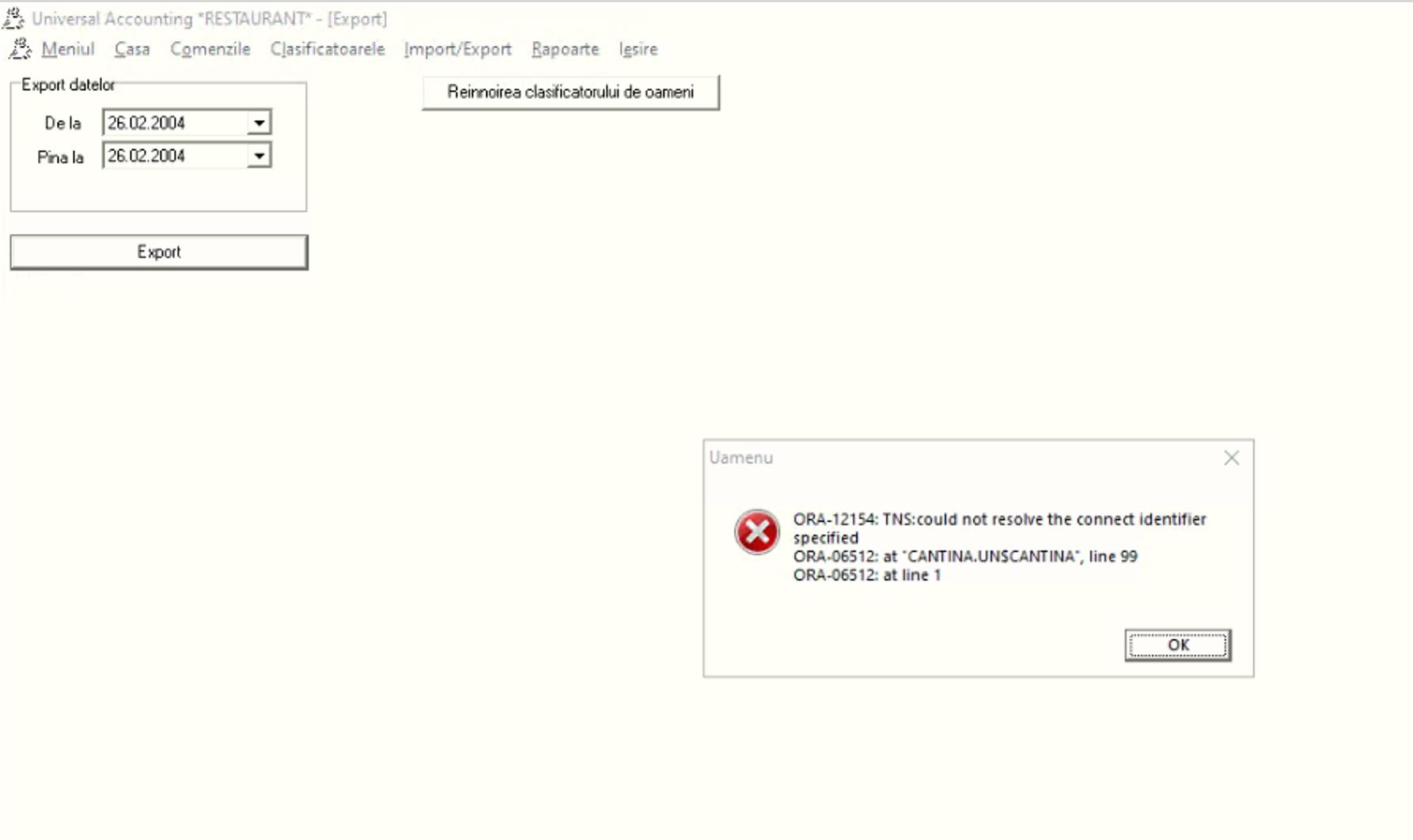Click the ORA-12154 error message text
1413x840 pixels.
(x=999, y=528)
